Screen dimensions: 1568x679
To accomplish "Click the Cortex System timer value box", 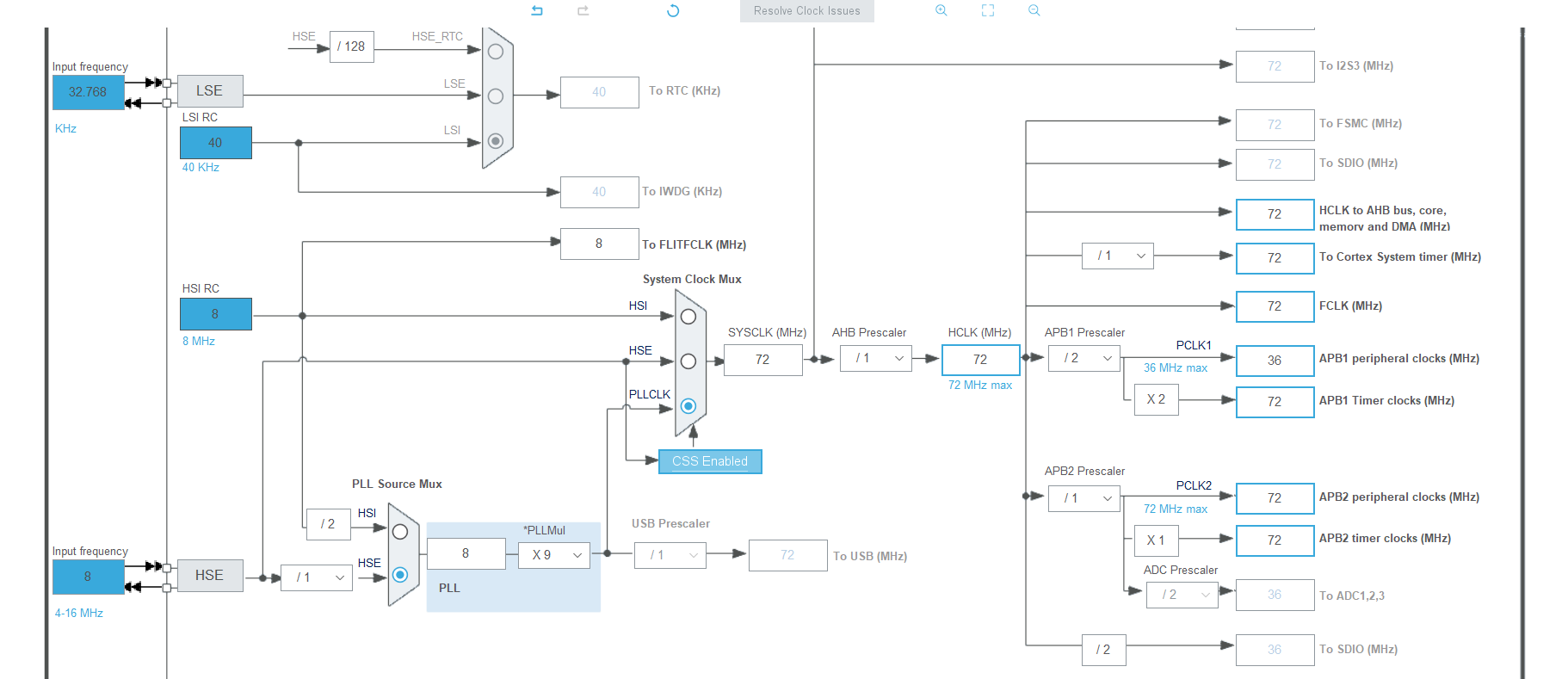I will [x=1275, y=258].
